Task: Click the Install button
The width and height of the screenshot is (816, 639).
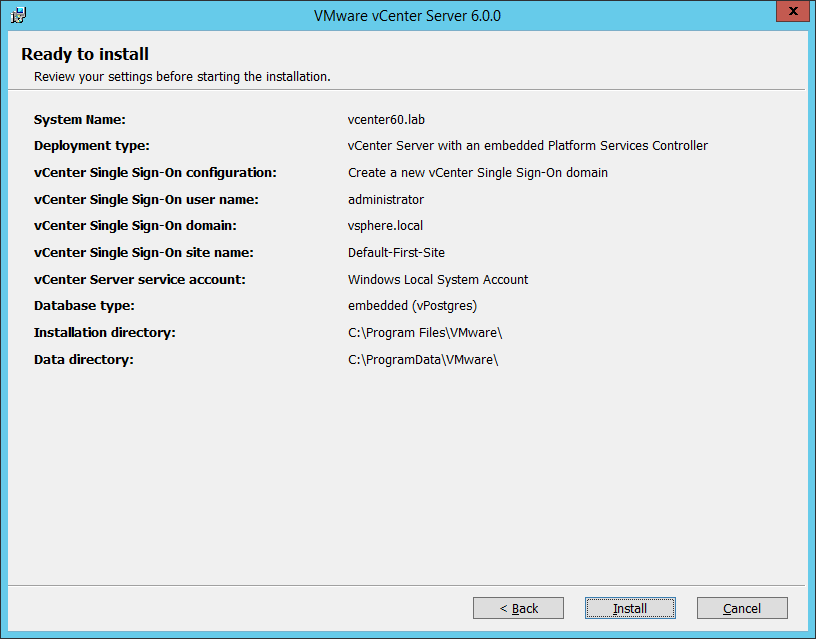Action: click(x=630, y=608)
